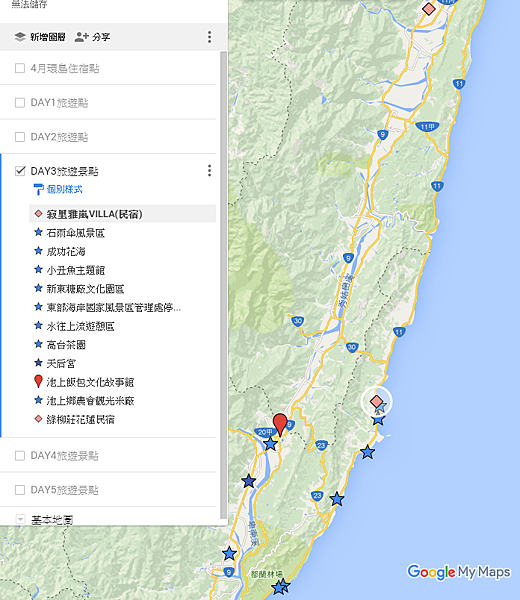Click the coastal star marker east of route 23 shields

[x=337, y=499]
